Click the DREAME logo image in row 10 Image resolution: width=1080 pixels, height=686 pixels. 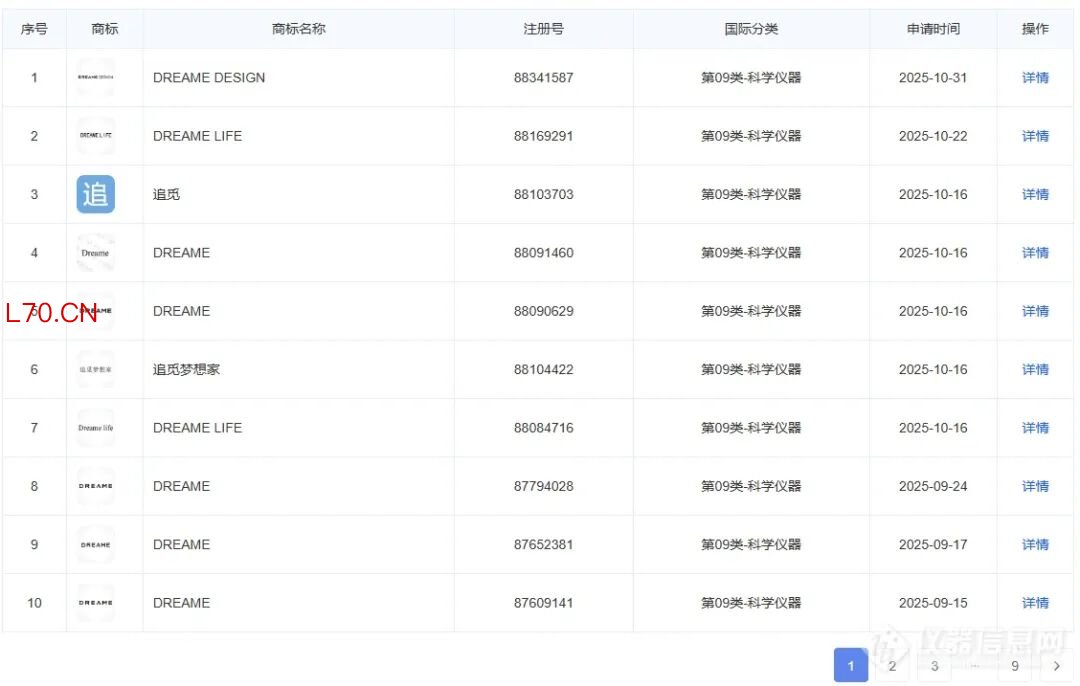tap(96, 603)
